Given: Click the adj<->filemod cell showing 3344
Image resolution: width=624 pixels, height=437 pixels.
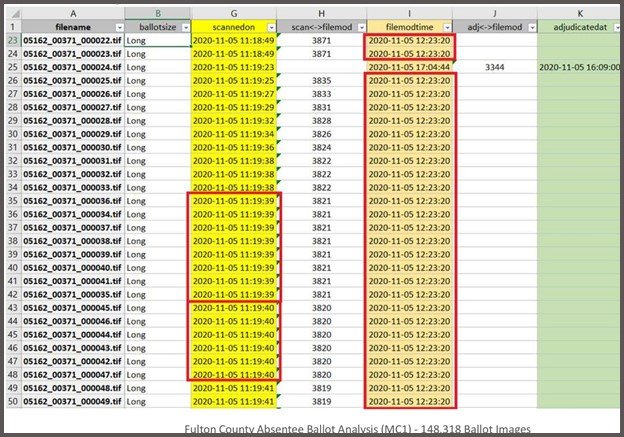Looking at the screenshot, I should pos(493,67).
